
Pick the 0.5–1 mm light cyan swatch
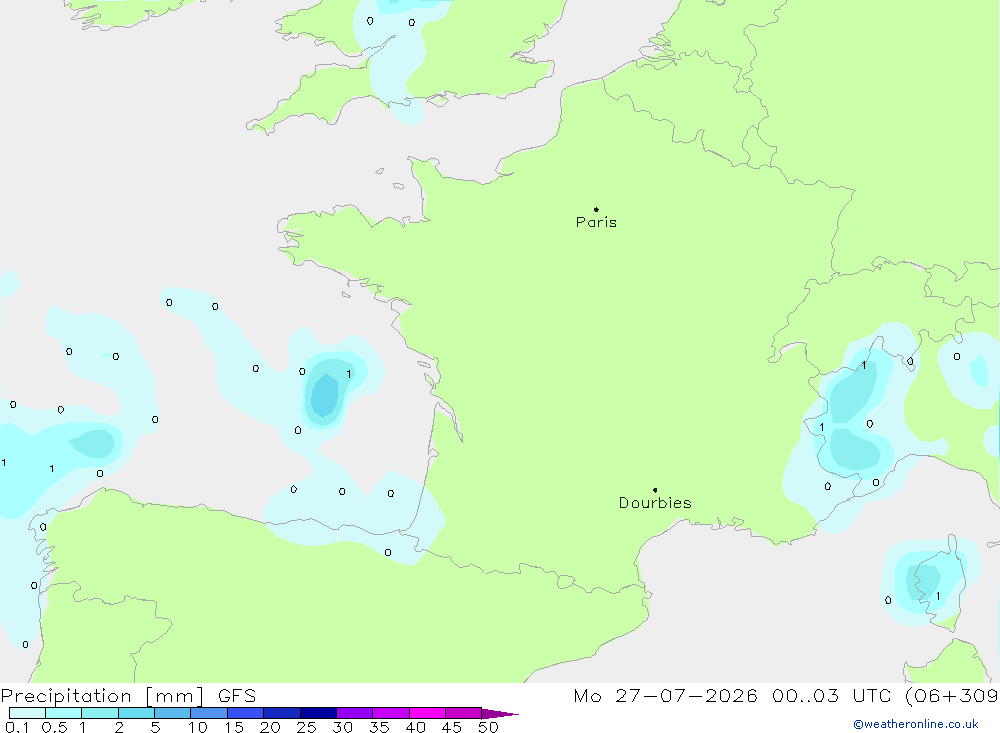[x=64, y=713]
